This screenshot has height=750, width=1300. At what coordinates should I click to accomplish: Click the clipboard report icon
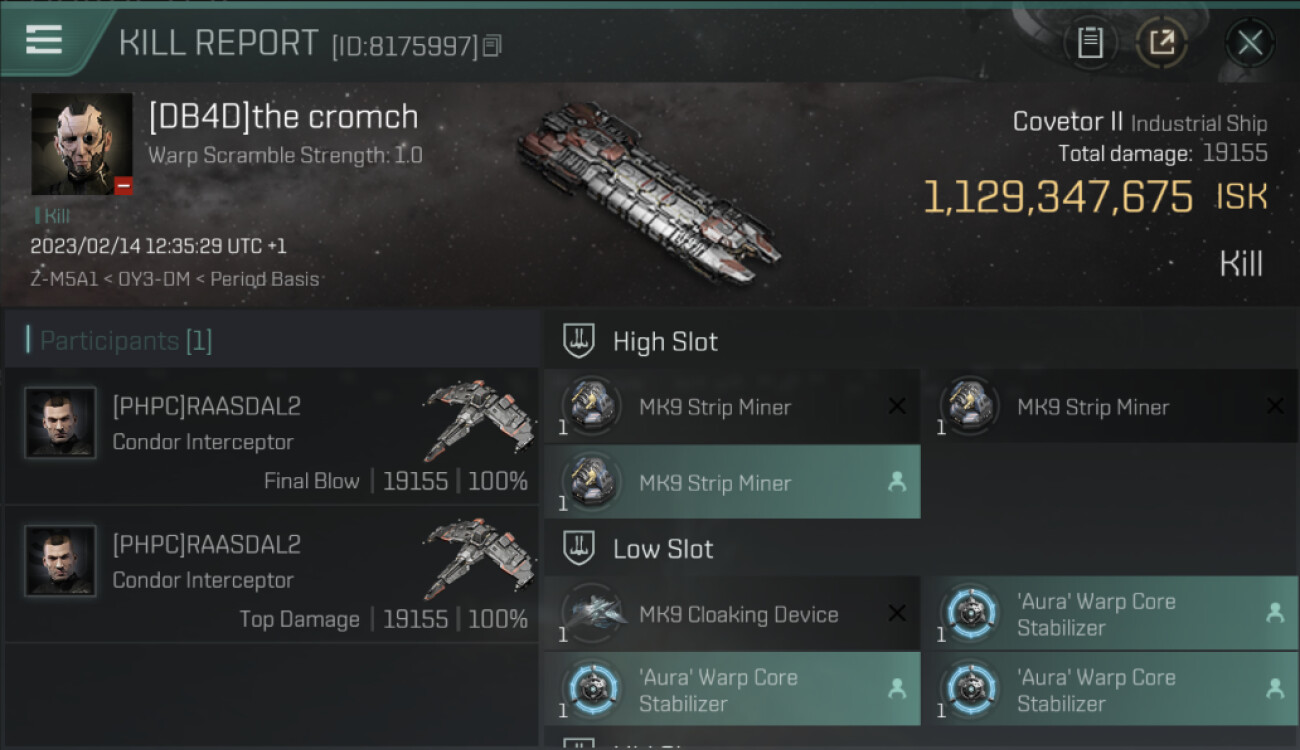coord(1090,43)
